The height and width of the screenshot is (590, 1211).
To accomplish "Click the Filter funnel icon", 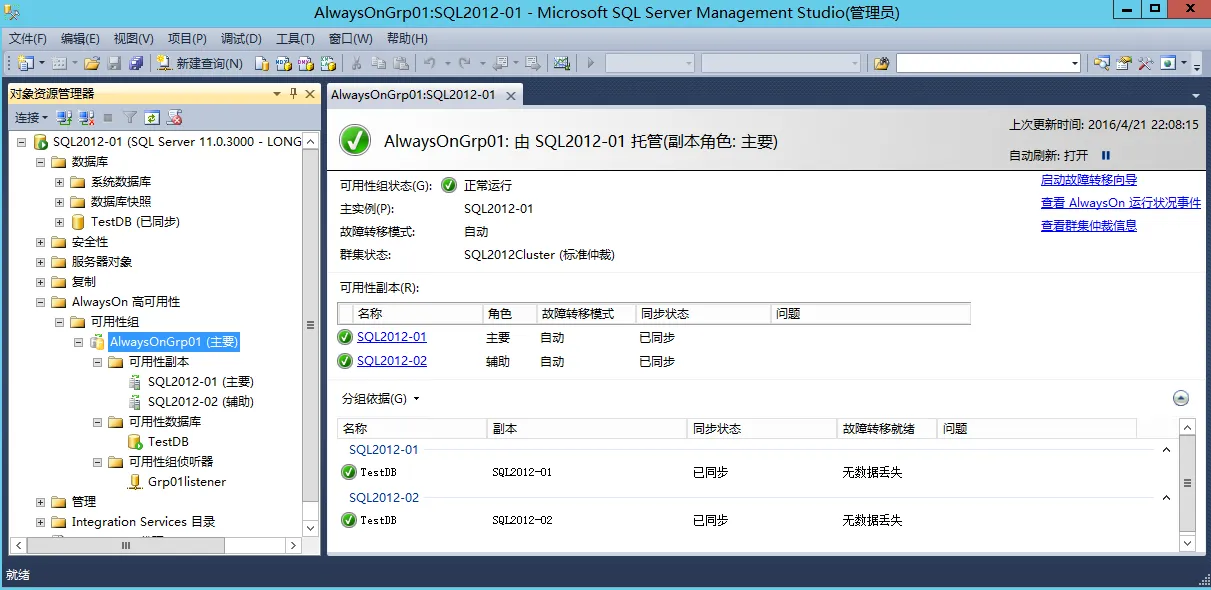I will 129,117.
